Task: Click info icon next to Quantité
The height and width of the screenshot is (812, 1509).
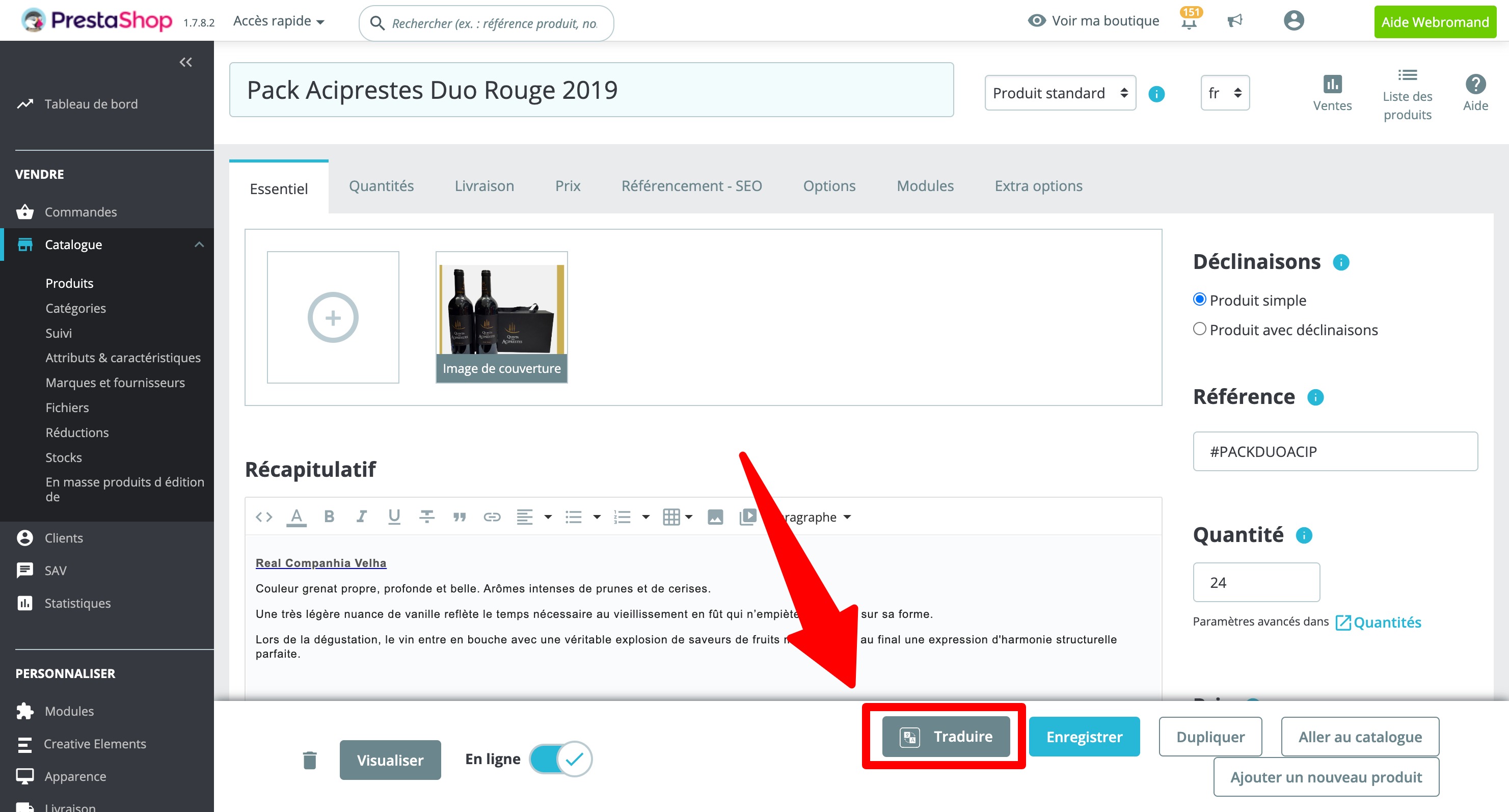Action: click(1303, 535)
